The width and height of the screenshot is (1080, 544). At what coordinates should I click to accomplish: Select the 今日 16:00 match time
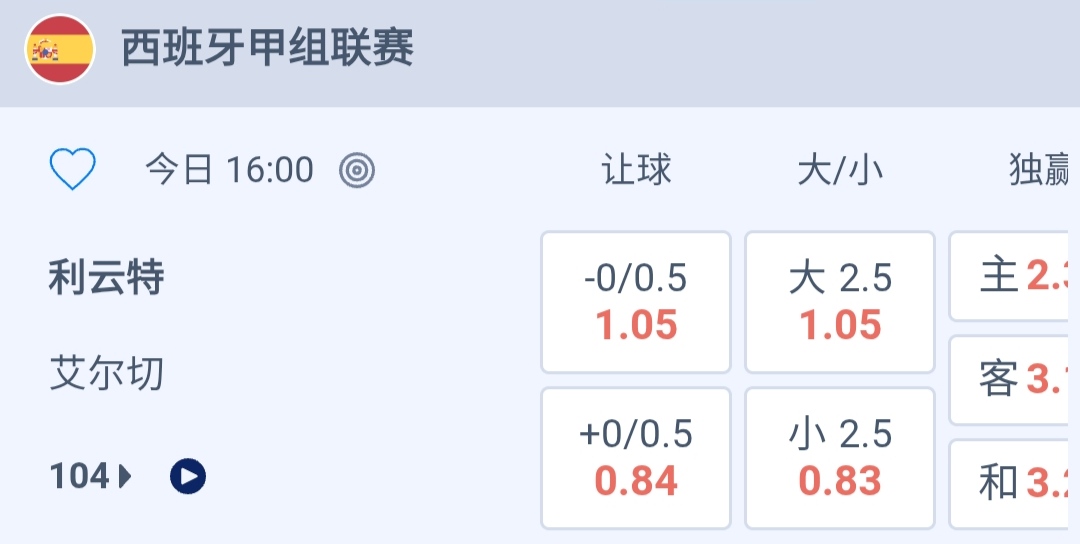click(x=229, y=170)
